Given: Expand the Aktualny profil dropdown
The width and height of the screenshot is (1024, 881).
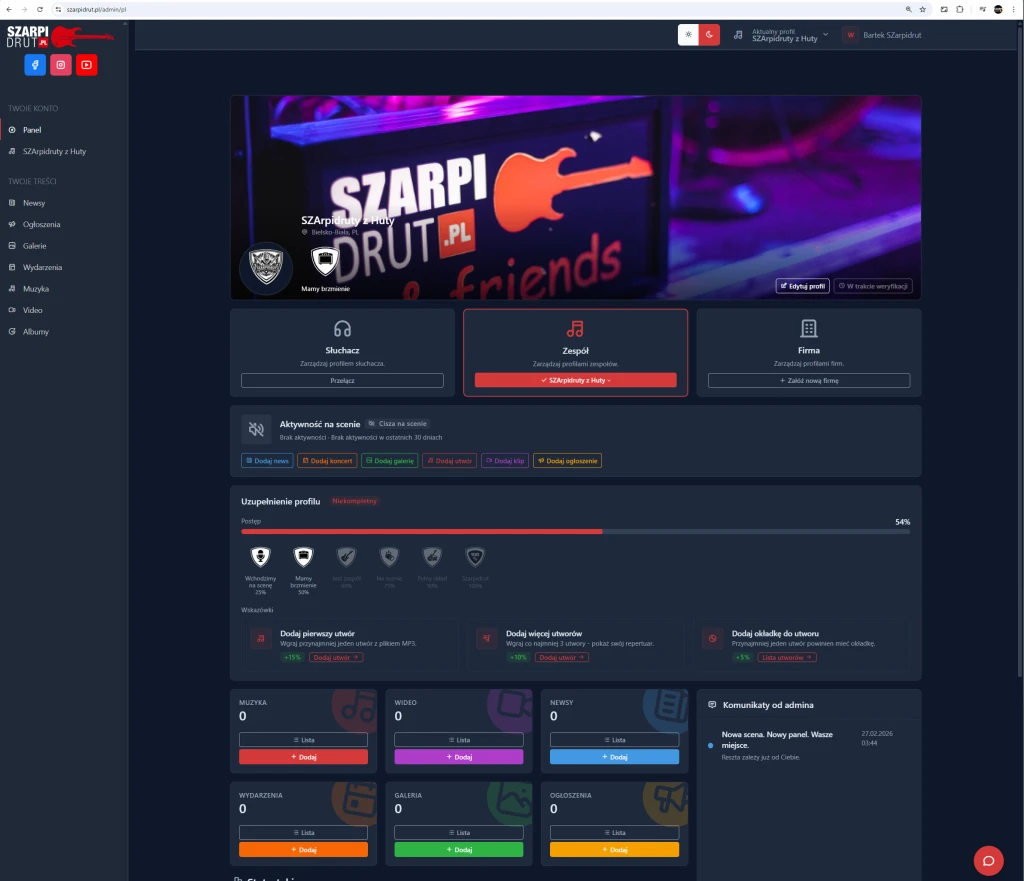Looking at the screenshot, I should click(x=781, y=35).
